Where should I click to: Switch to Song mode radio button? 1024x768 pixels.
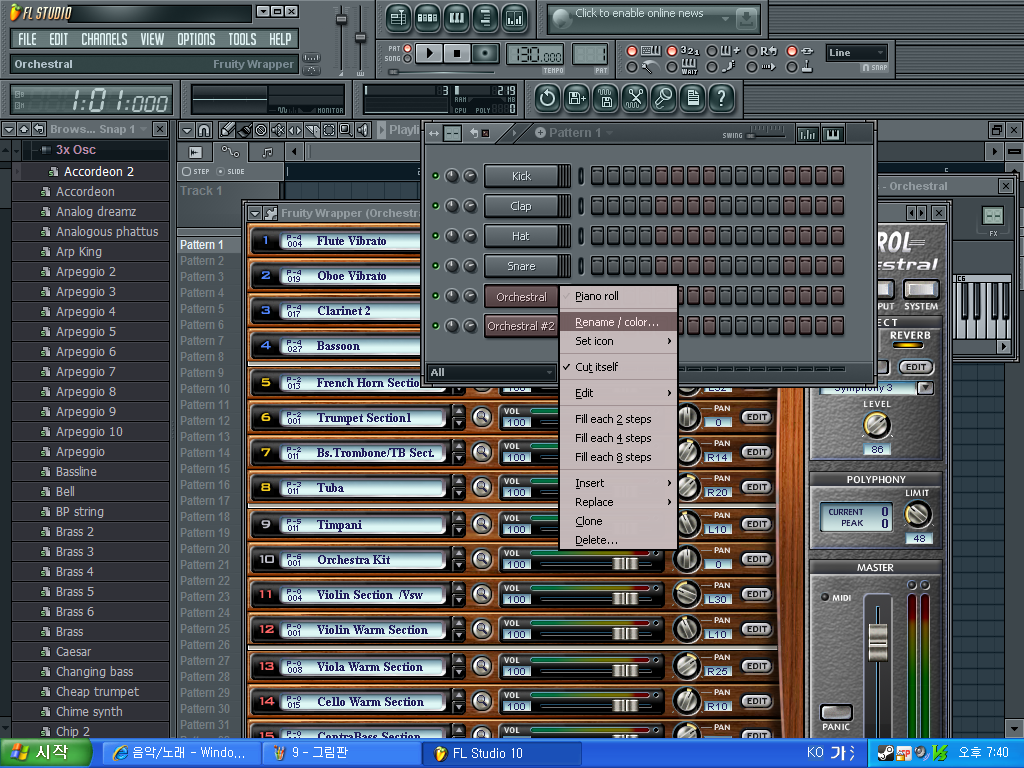tap(408, 59)
